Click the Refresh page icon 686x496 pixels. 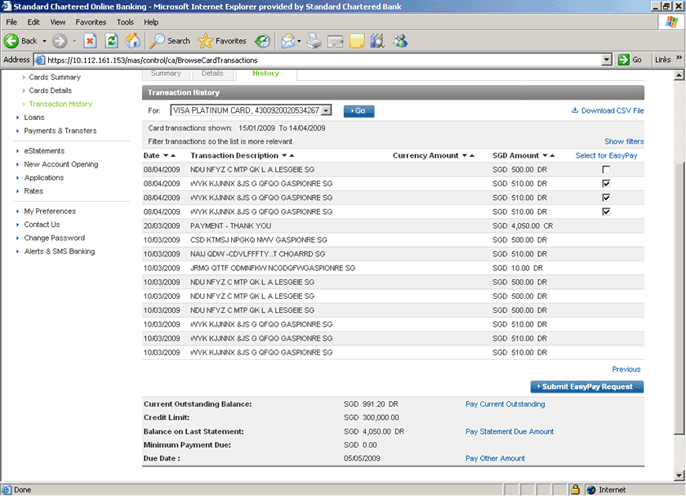point(112,41)
